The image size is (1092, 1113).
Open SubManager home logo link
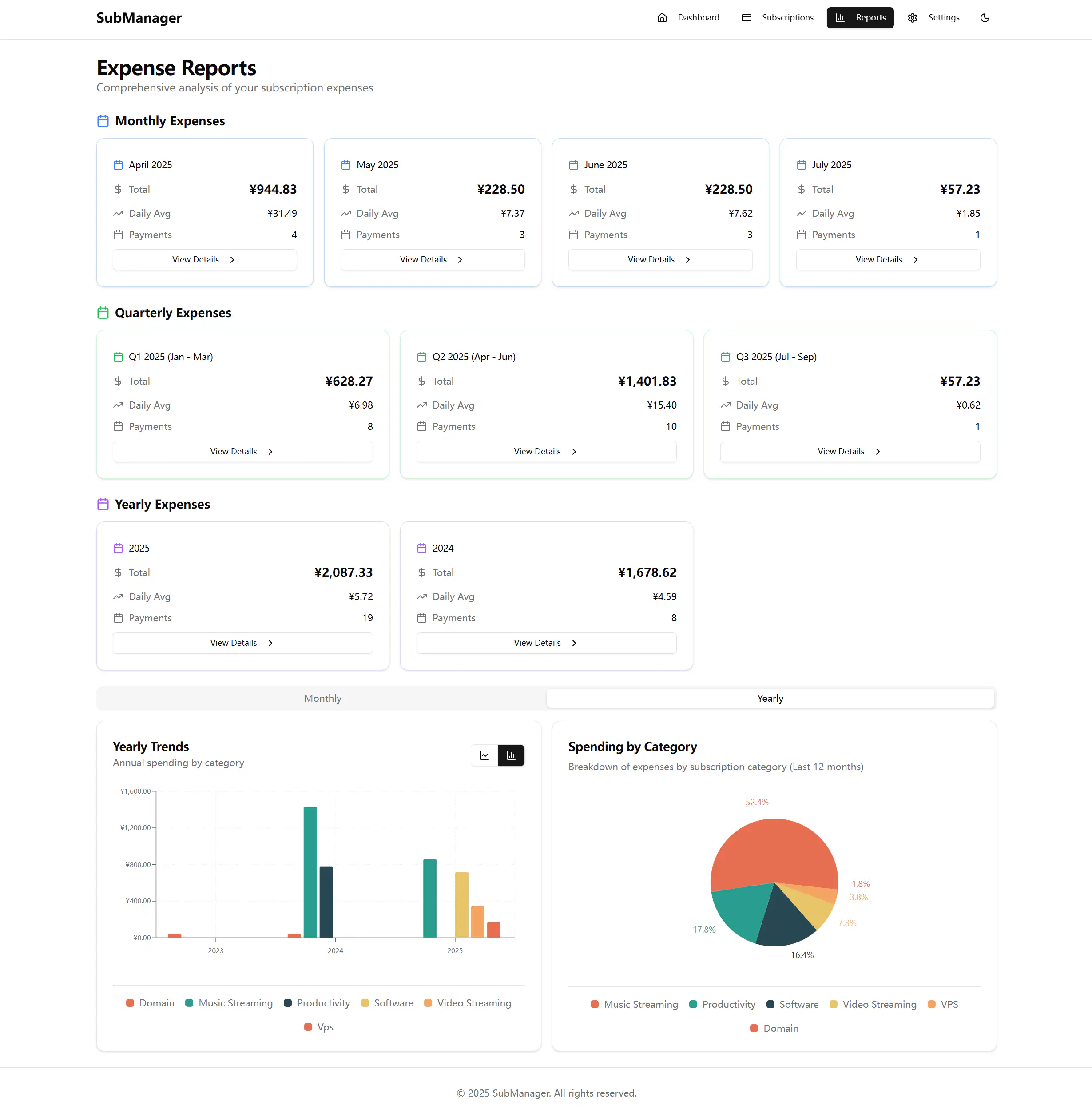click(139, 18)
